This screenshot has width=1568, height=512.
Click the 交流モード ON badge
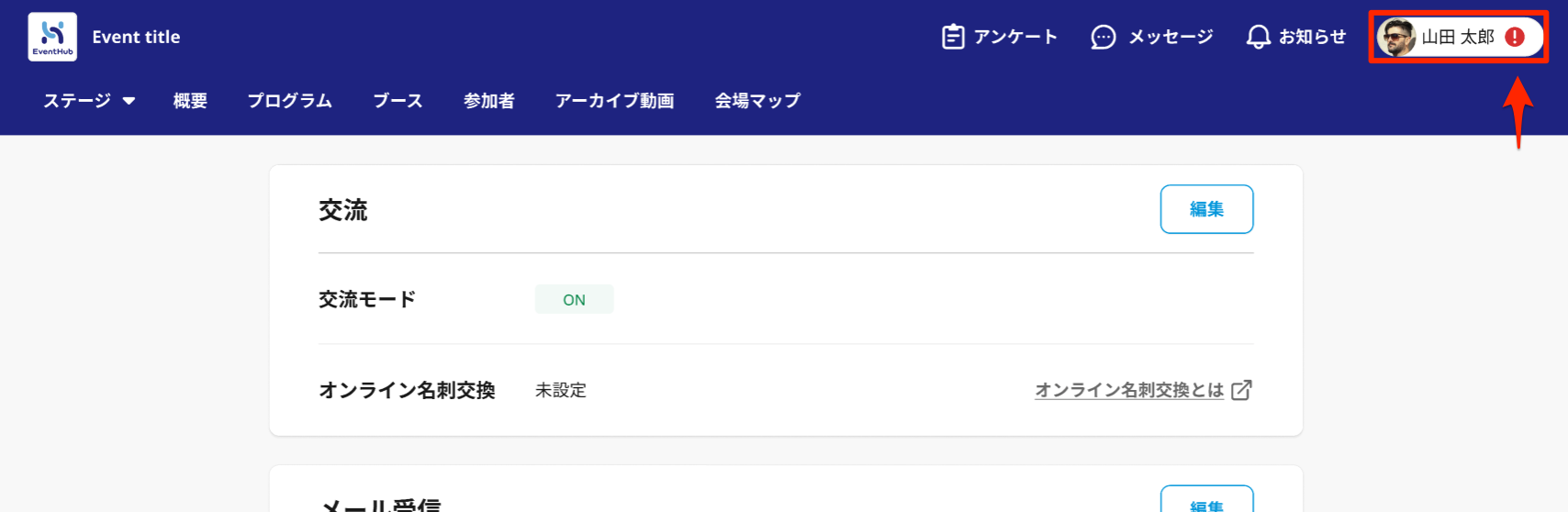[x=574, y=300]
